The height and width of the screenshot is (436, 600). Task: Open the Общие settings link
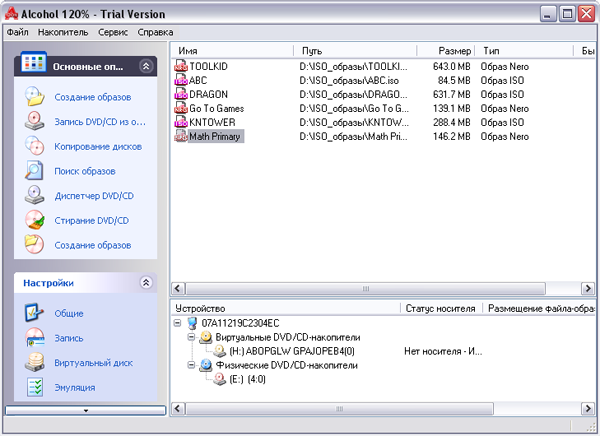68,314
